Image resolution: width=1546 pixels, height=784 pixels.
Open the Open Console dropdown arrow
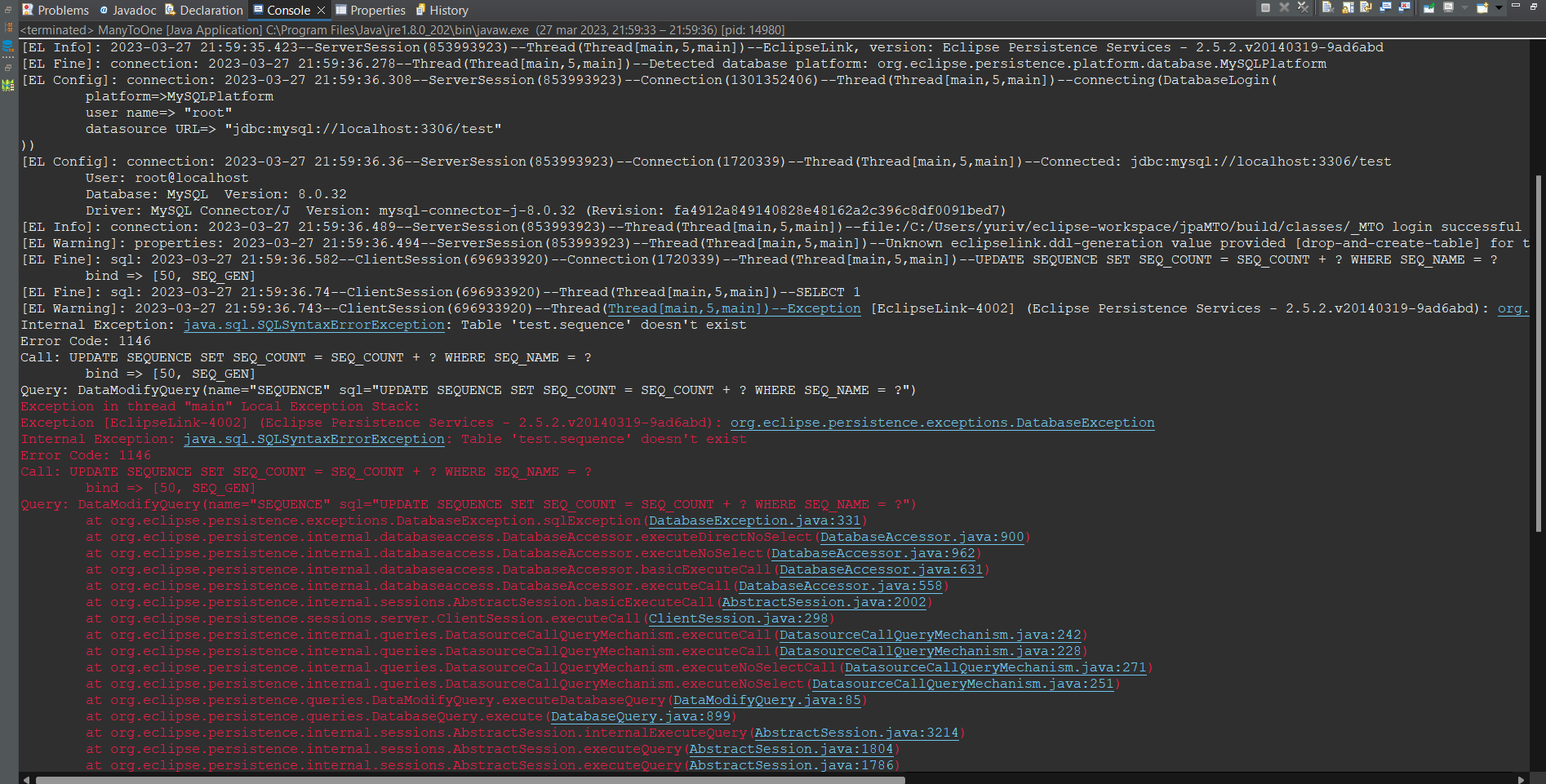pos(1499,8)
